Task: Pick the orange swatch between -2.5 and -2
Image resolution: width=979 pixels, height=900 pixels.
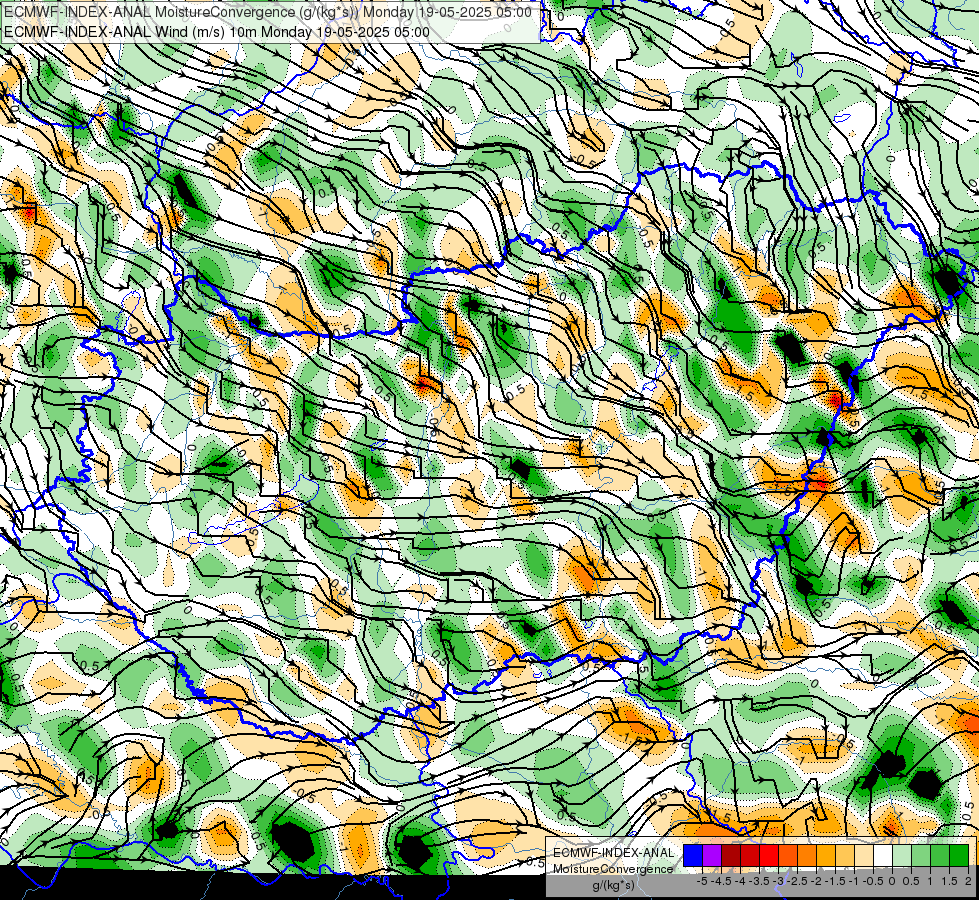Action: point(807,856)
